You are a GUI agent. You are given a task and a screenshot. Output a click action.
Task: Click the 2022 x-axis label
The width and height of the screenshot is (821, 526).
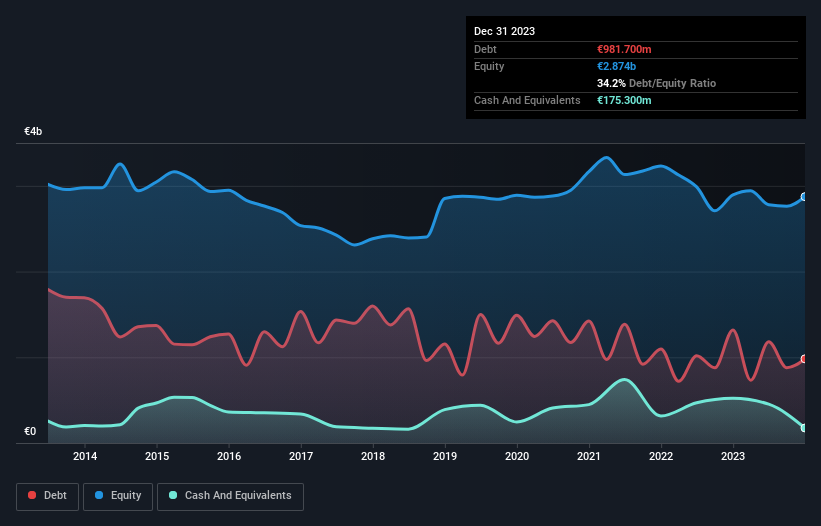[x=661, y=456]
